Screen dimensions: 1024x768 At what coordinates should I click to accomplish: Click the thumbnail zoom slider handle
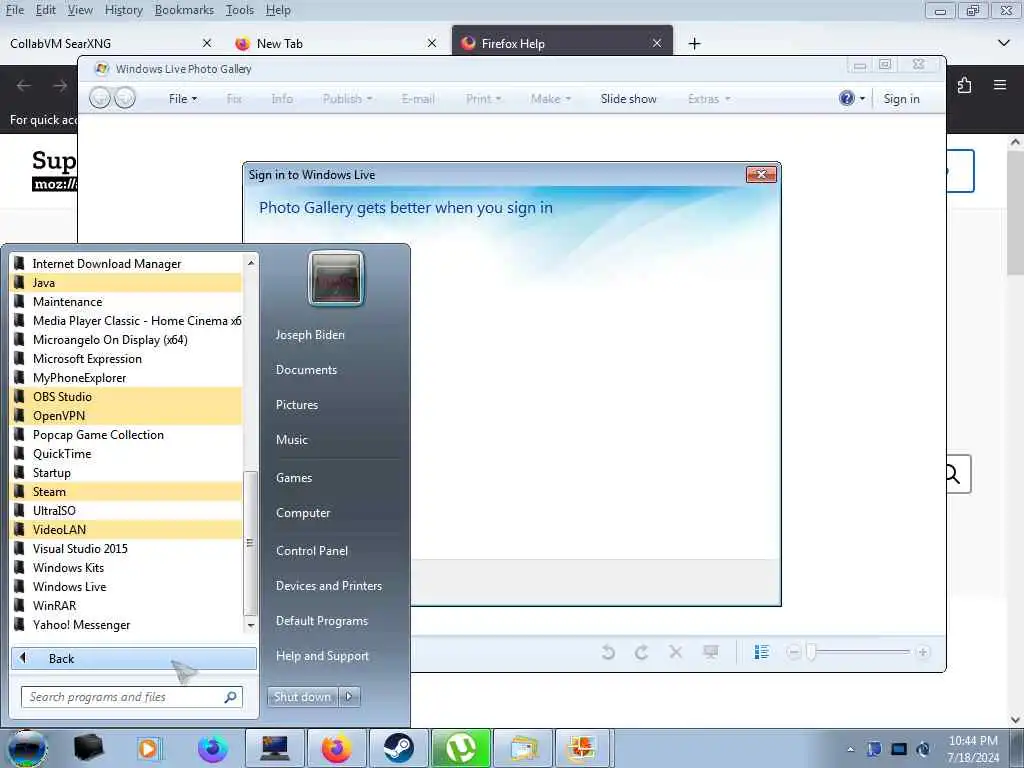point(810,652)
